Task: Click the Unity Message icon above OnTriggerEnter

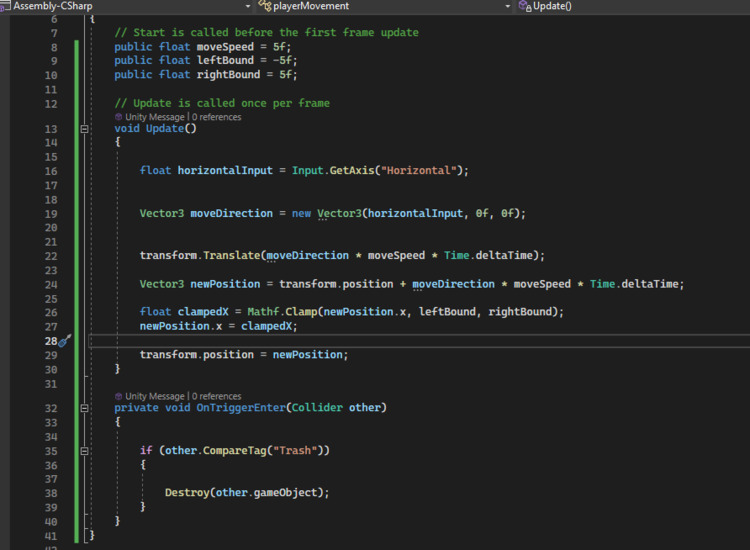Action: pyautogui.click(x=118, y=396)
